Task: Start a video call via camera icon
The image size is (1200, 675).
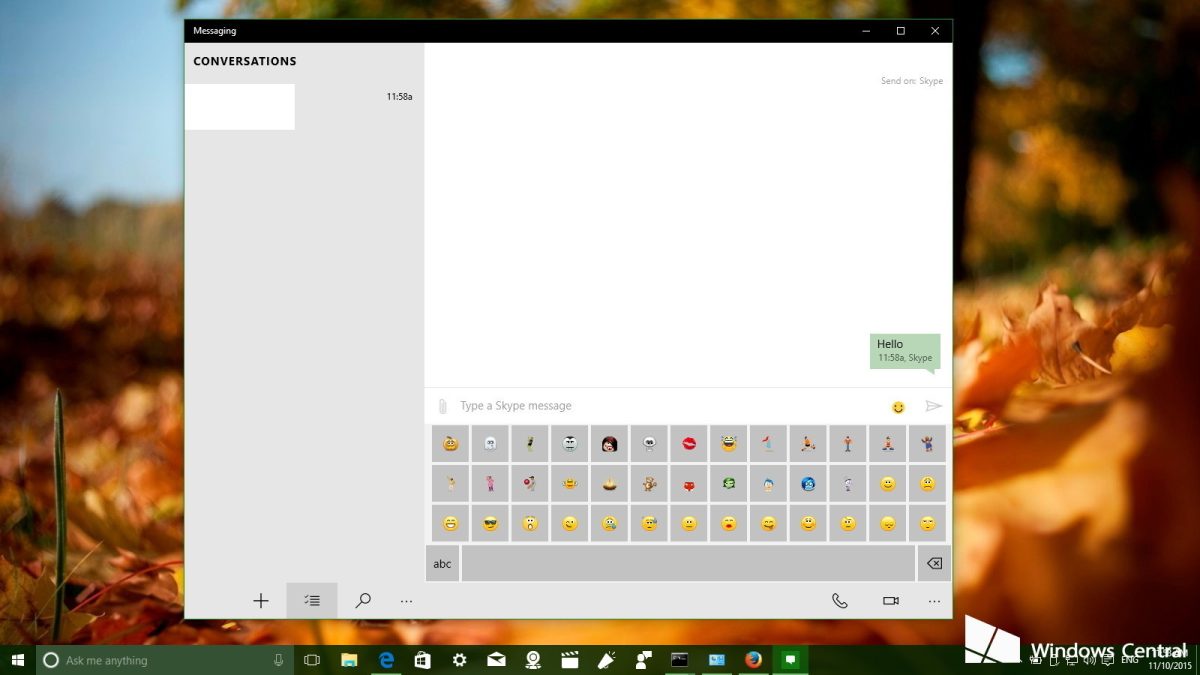Action: pyautogui.click(x=889, y=600)
